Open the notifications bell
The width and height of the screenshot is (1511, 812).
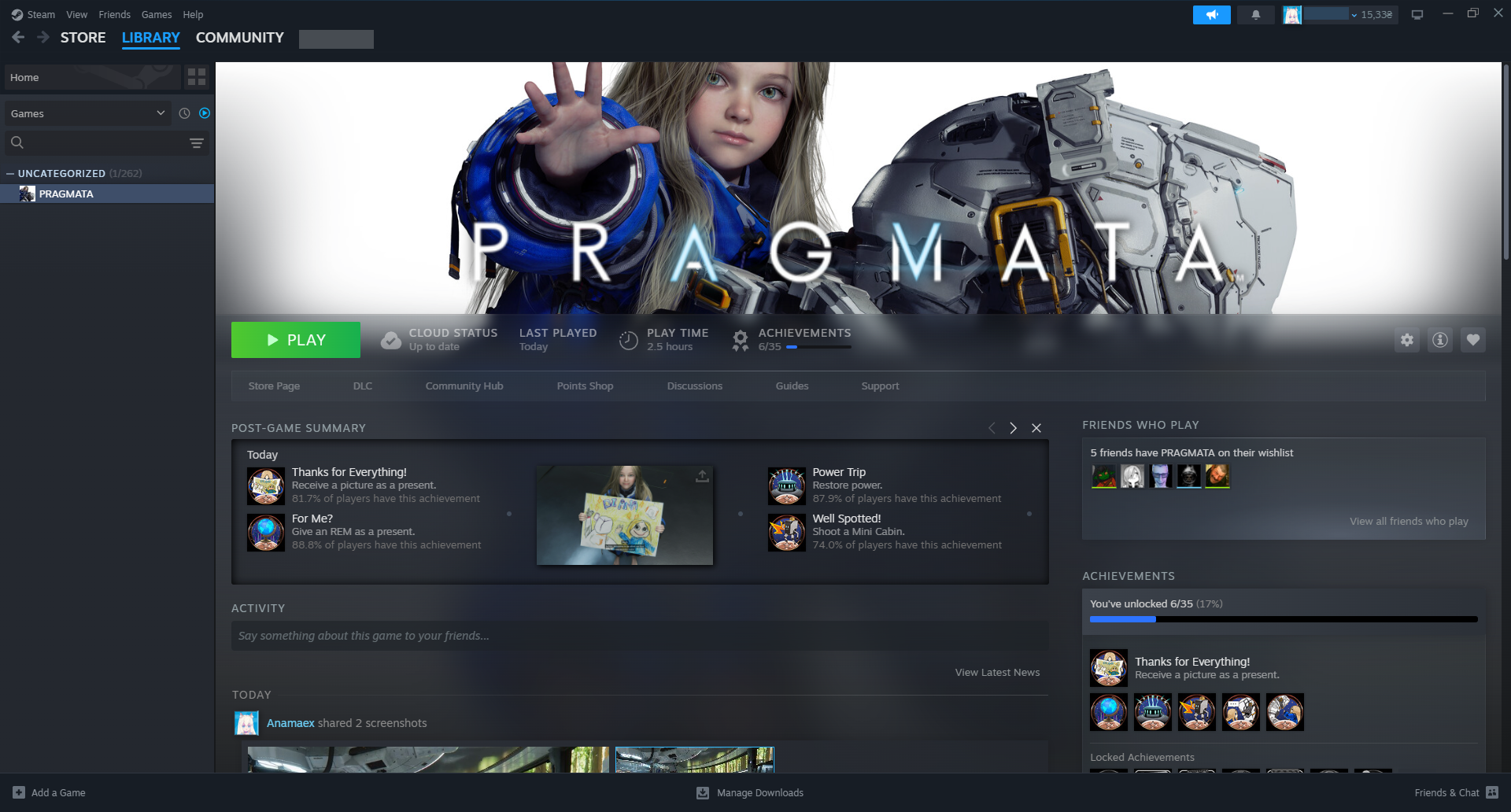1256,15
